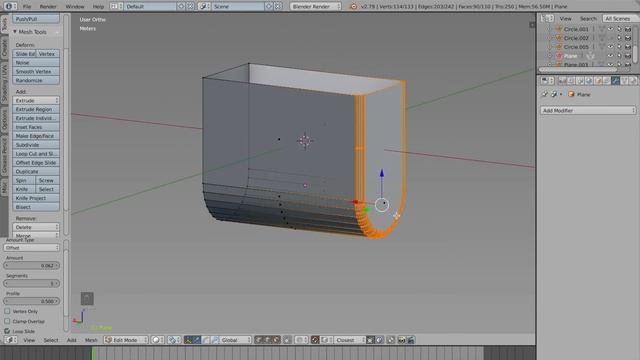The width and height of the screenshot is (640, 360).
Task: Click the 3D View editor type icon
Action: 11,340
